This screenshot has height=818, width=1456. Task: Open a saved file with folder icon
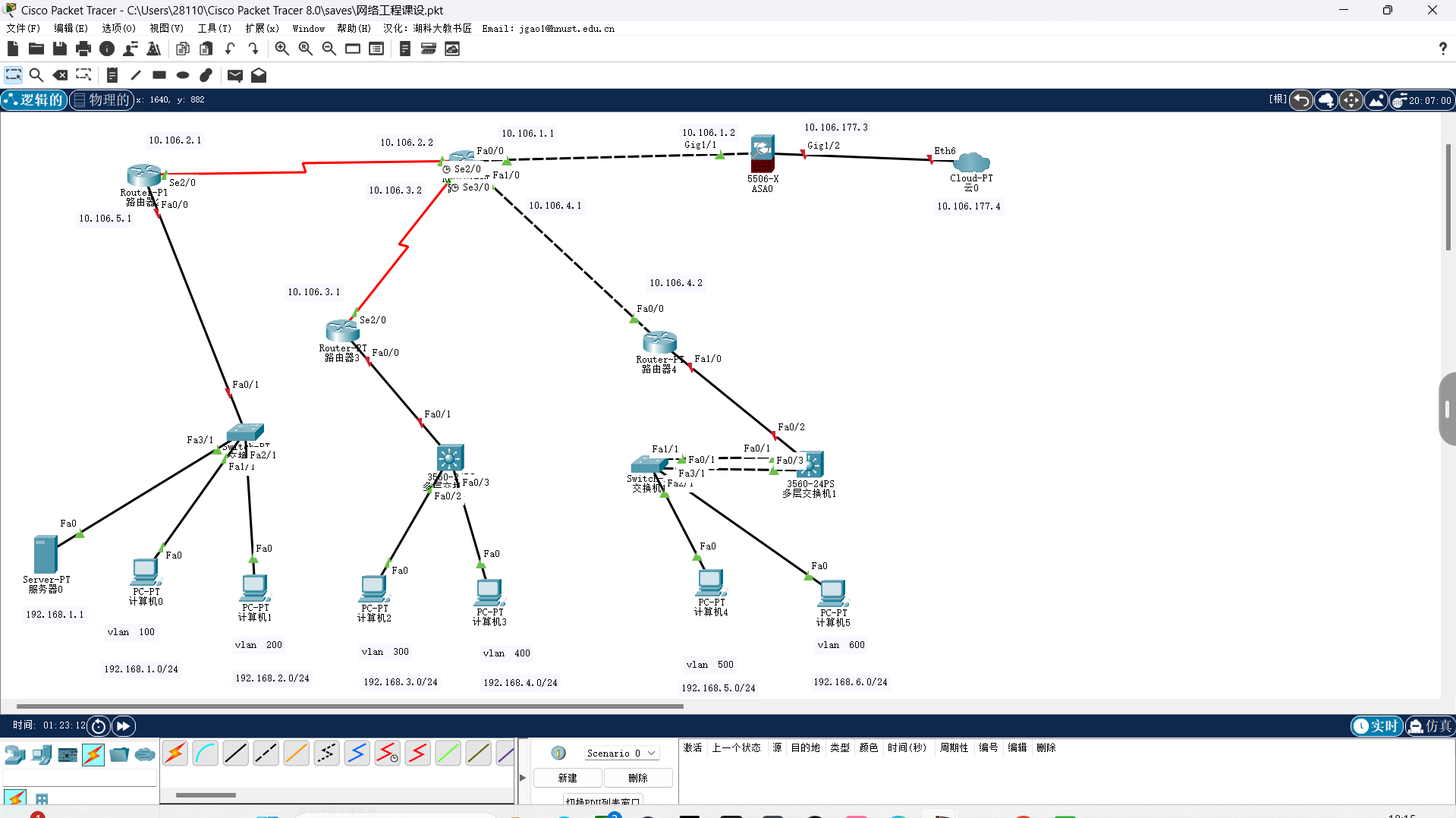(36, 49)
